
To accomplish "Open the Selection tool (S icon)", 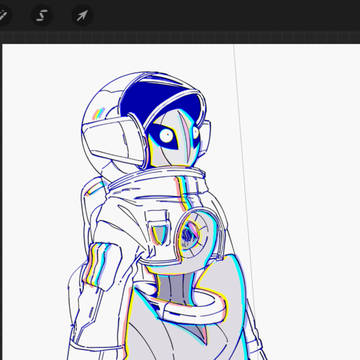I will pos(42,15).
